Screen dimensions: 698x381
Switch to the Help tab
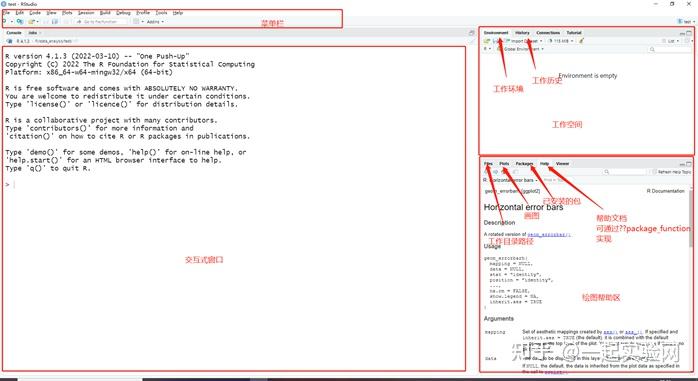pyautogui.click(x=544, y=164)
